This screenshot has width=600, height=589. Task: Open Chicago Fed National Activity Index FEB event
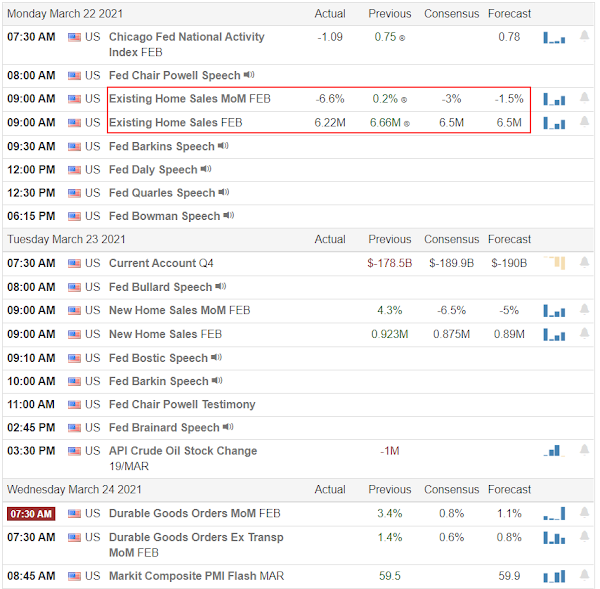[x=187, y=44]
